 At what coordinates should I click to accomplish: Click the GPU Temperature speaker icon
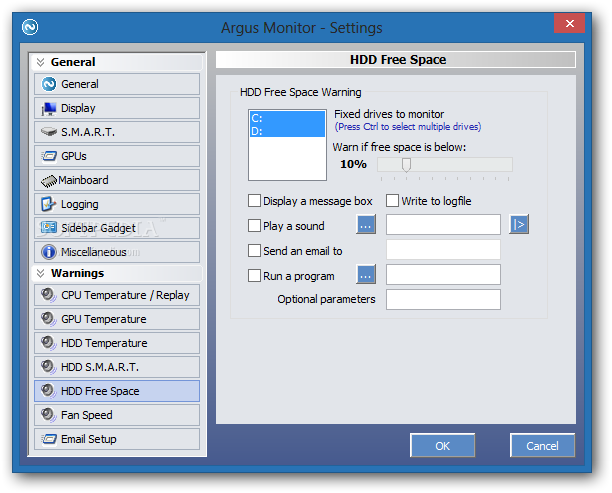(48, 319)
